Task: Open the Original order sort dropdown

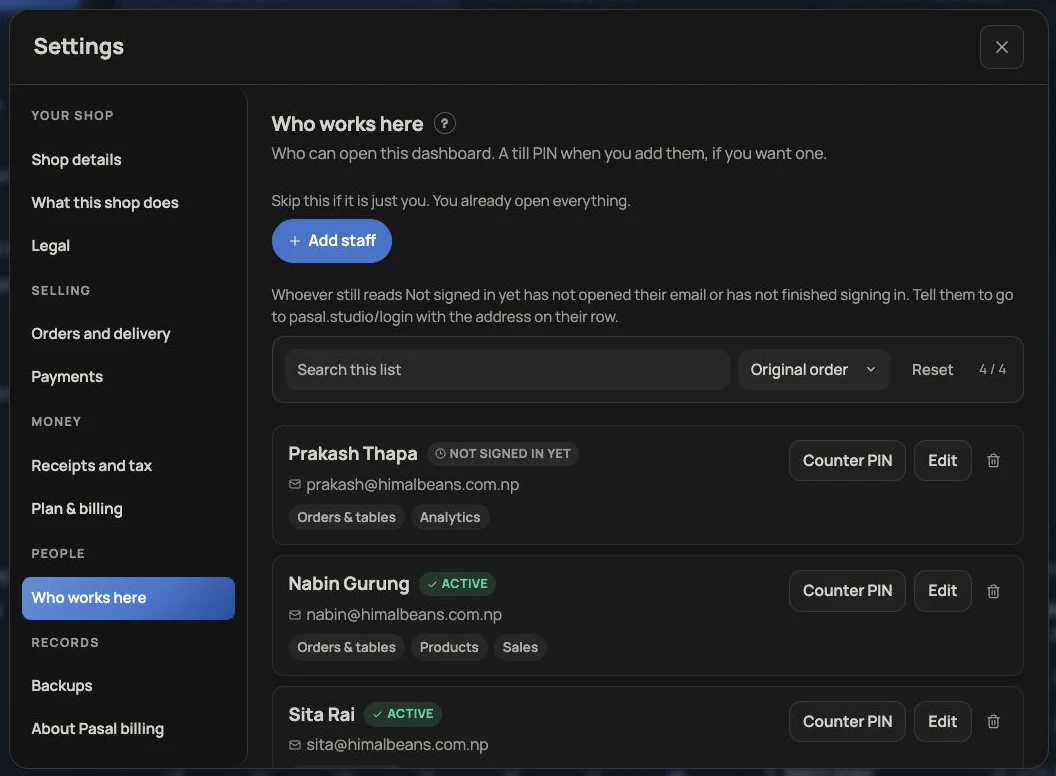Action: (x=814, y=370)
